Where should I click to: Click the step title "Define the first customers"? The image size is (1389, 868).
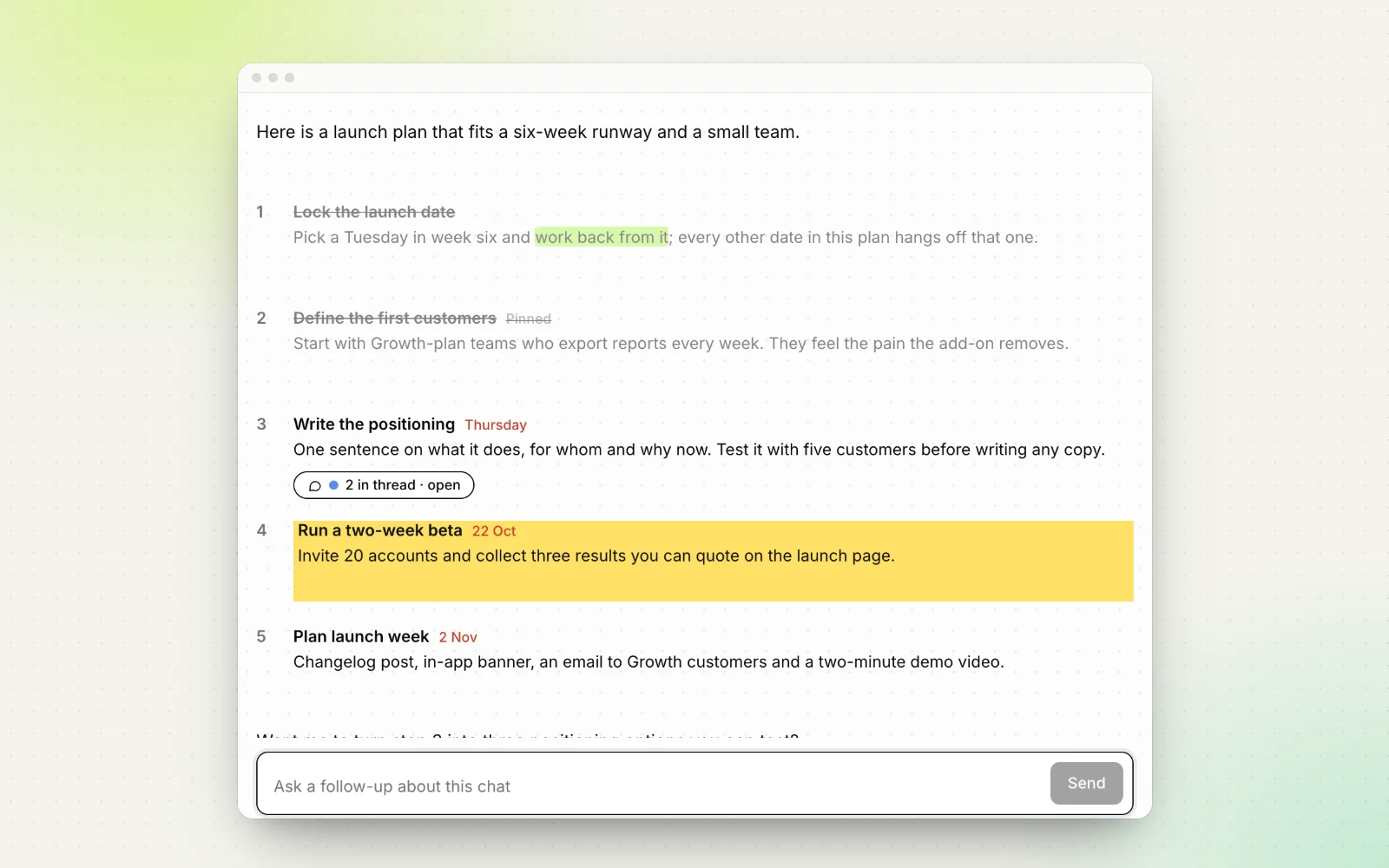[x=395, y=318]
